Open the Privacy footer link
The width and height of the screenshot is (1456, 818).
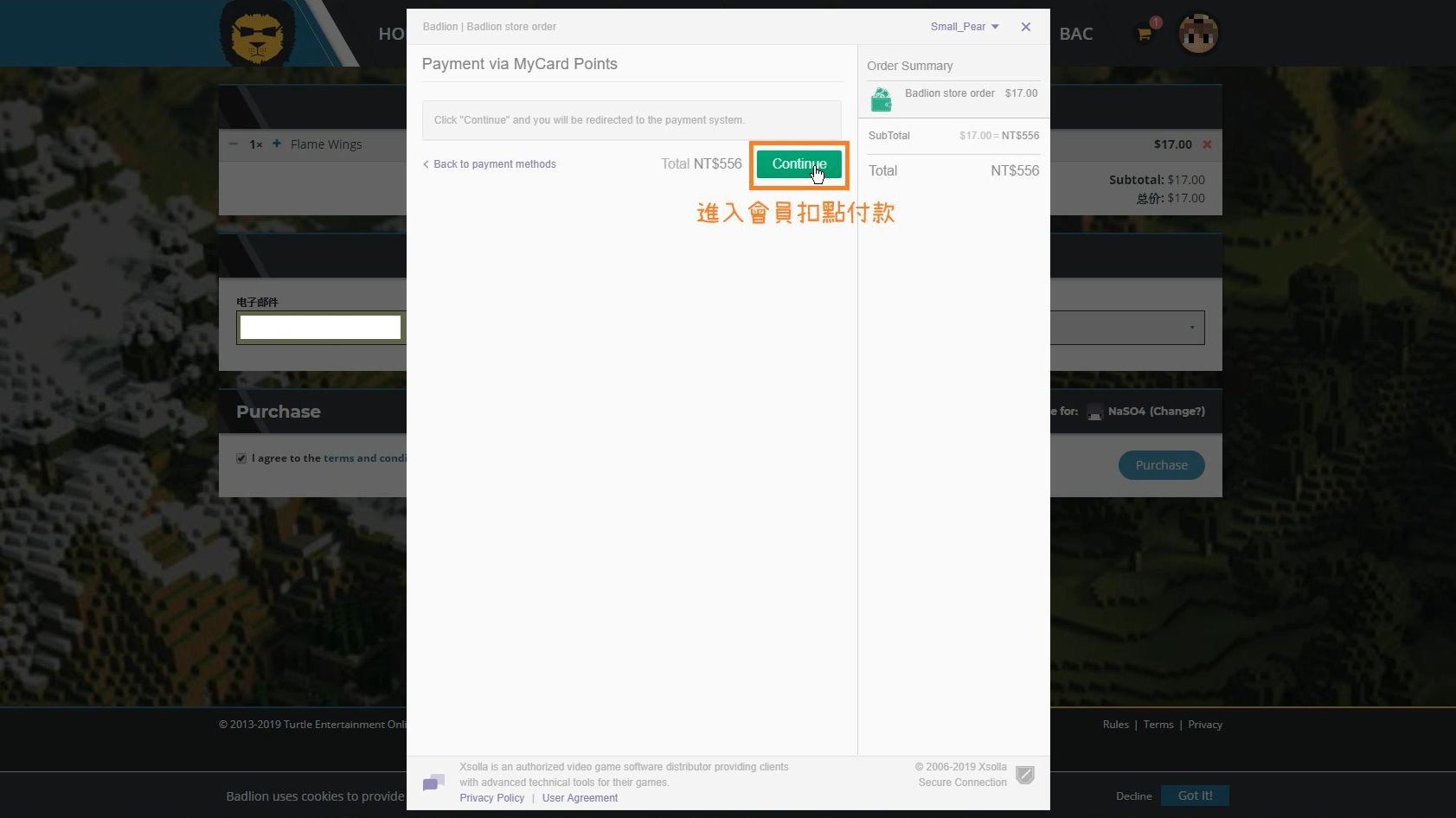point(1204,725)
